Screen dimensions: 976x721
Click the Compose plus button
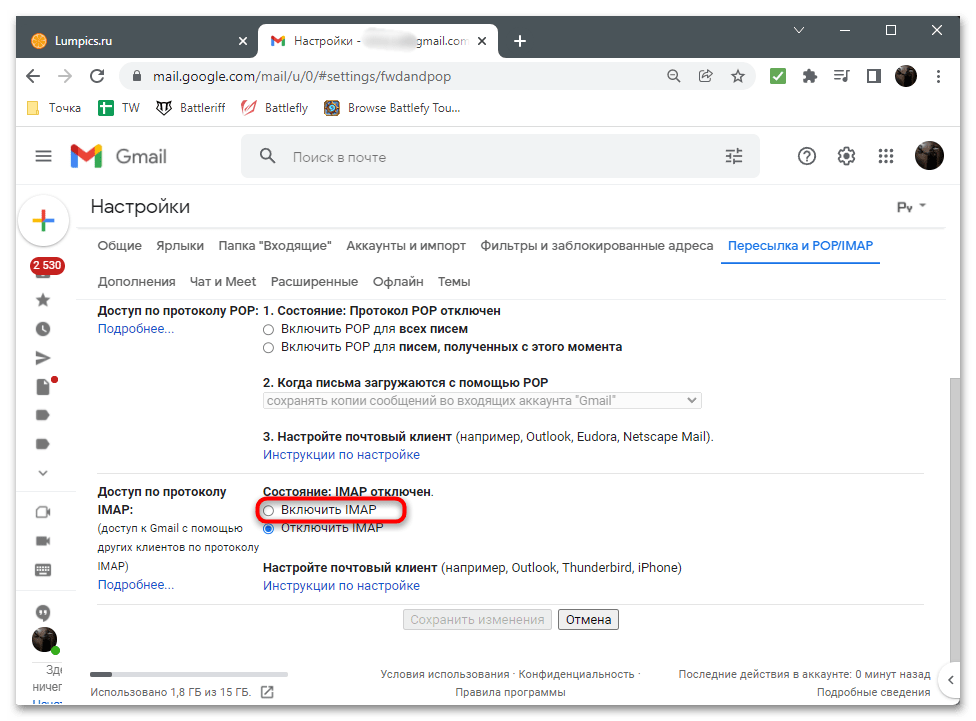(44, 221)
